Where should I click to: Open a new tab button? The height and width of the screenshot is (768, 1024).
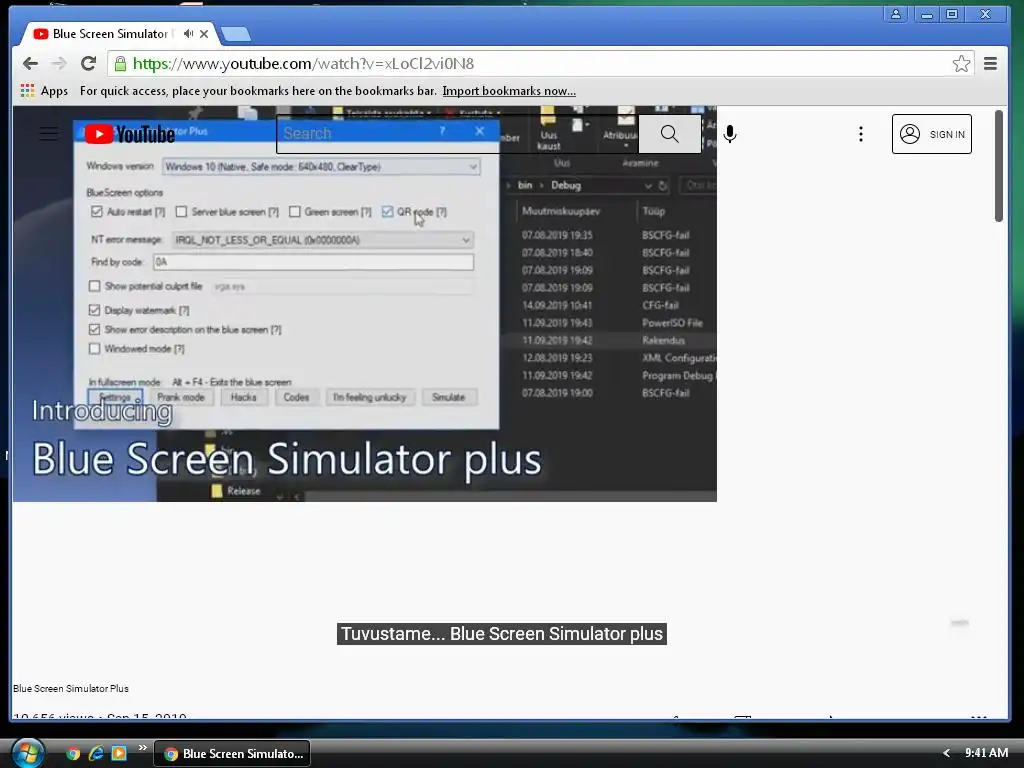pyautogui.click(x=236, y=34)
